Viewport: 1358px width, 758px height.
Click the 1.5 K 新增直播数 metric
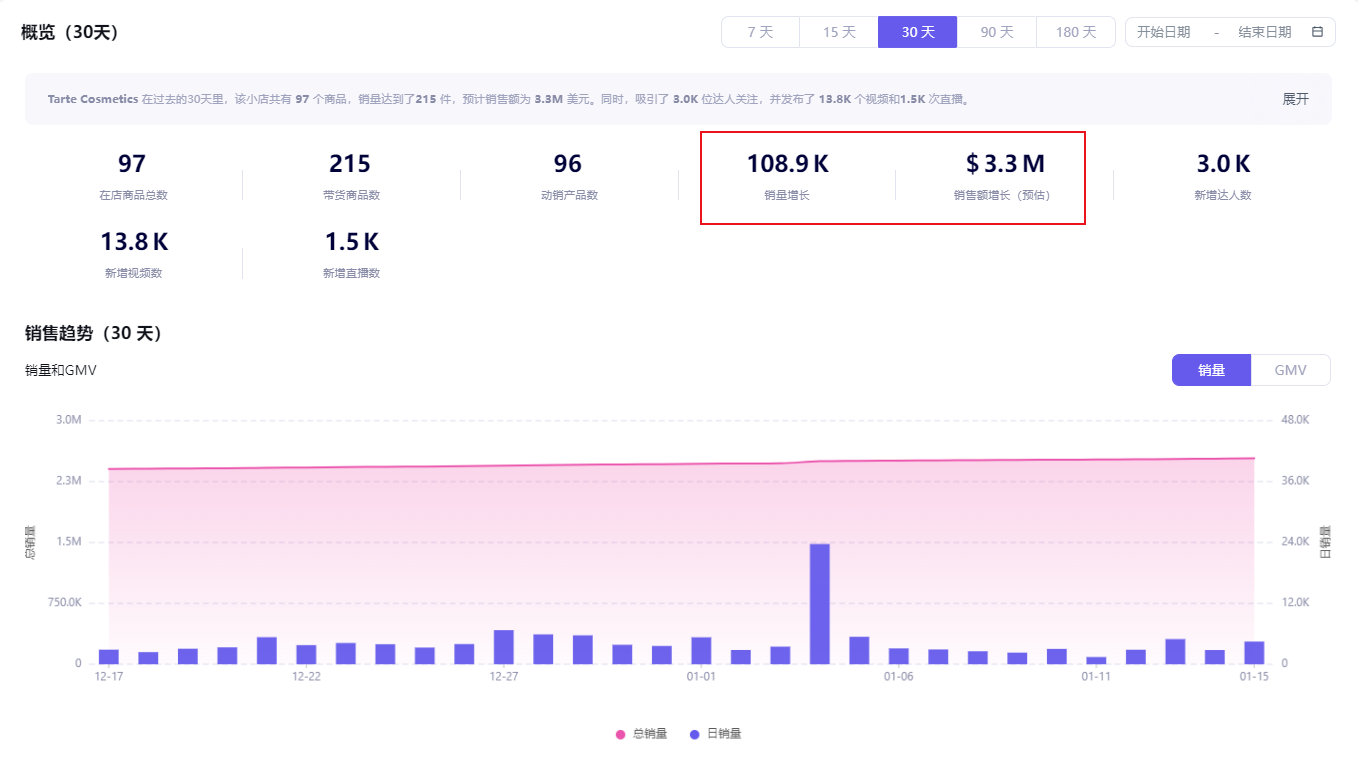[x=351, y=253]
